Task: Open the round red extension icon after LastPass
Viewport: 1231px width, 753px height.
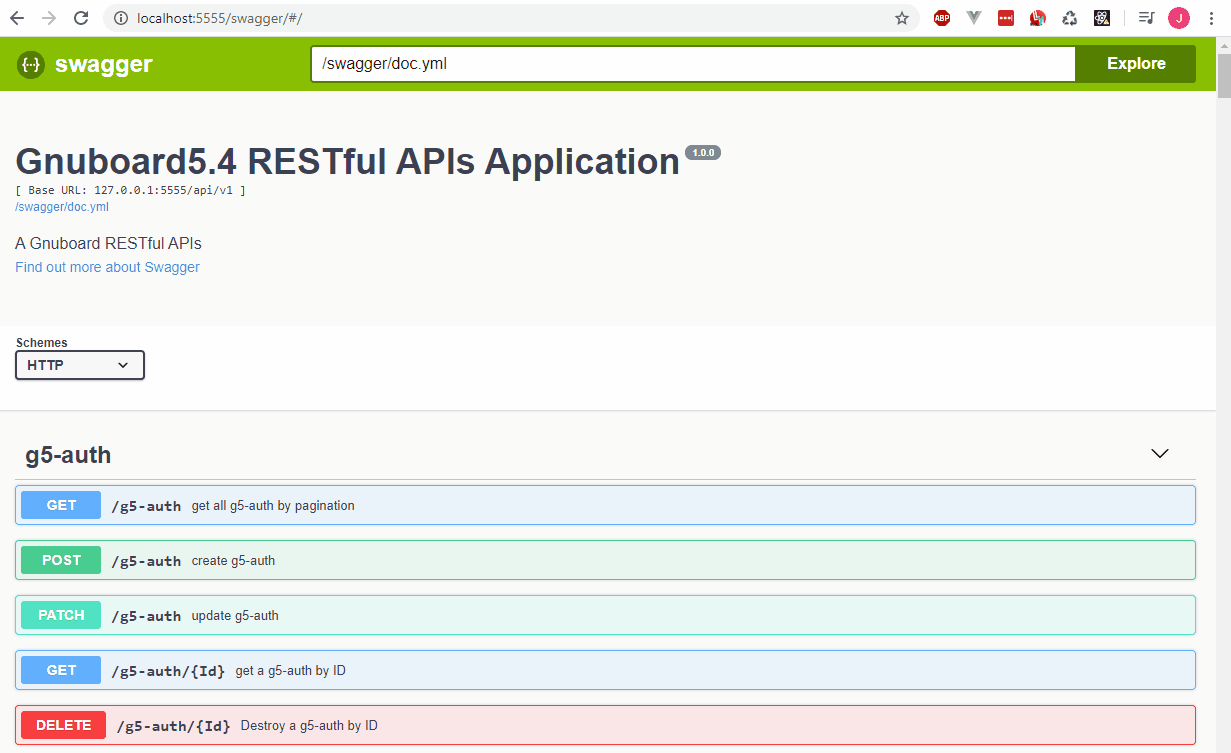Action: [x=1038, y=18]
